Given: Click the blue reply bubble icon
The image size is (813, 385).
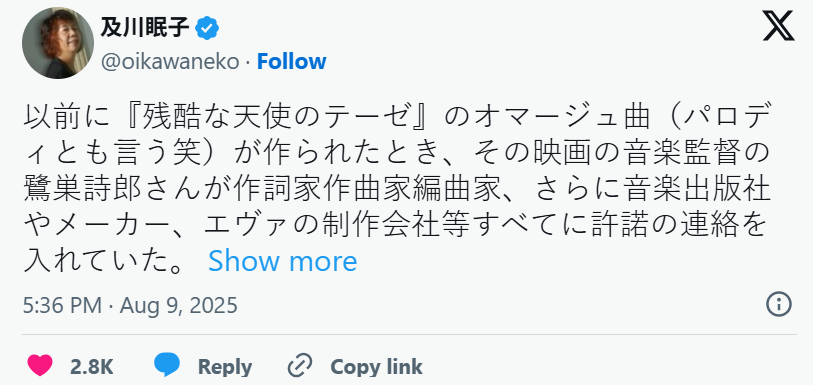Looking at the screenshot, I should [x=167, y=366].
